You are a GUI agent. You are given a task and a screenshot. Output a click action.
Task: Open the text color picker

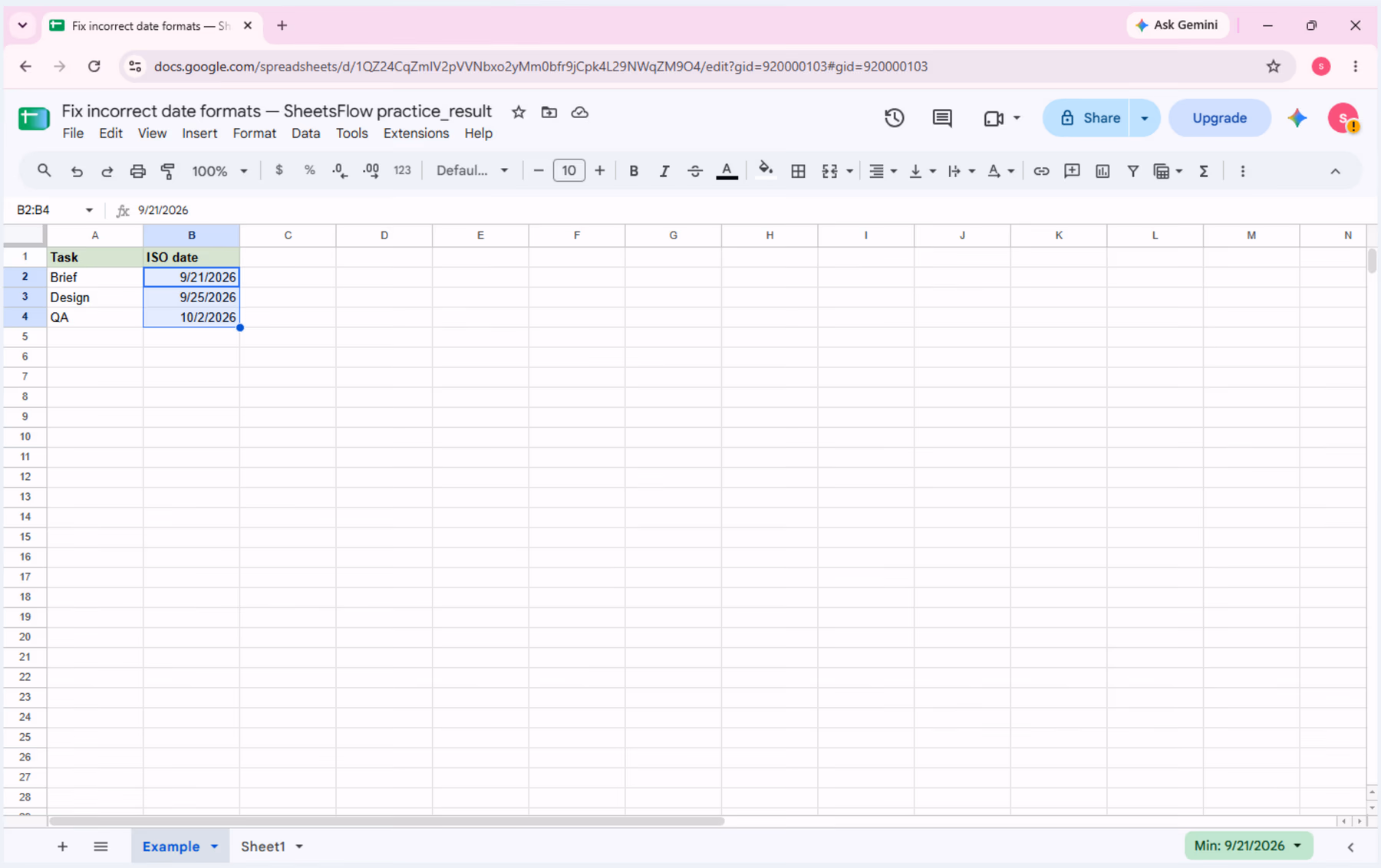tap(727, 171)
